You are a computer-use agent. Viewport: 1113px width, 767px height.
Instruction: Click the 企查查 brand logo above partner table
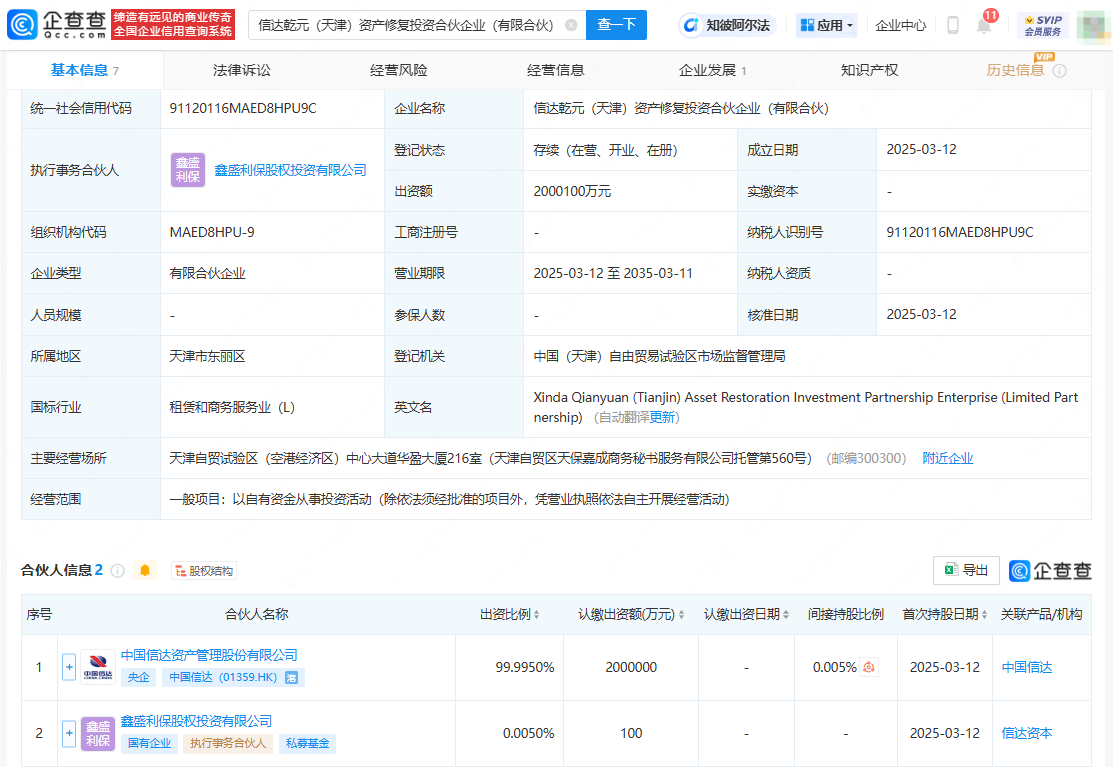[1050, 570]
